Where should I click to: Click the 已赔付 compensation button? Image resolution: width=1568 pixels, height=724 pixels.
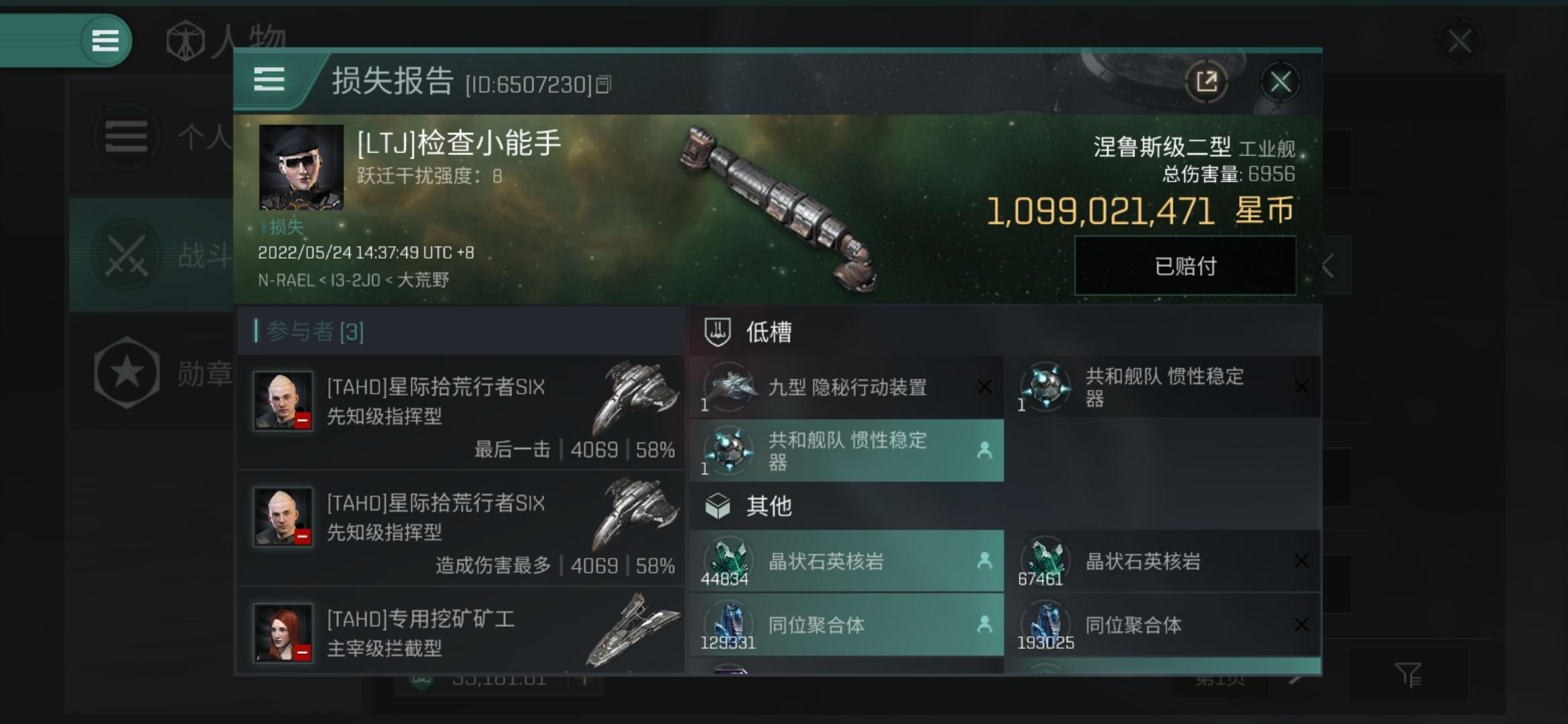tap(1185, 266)
